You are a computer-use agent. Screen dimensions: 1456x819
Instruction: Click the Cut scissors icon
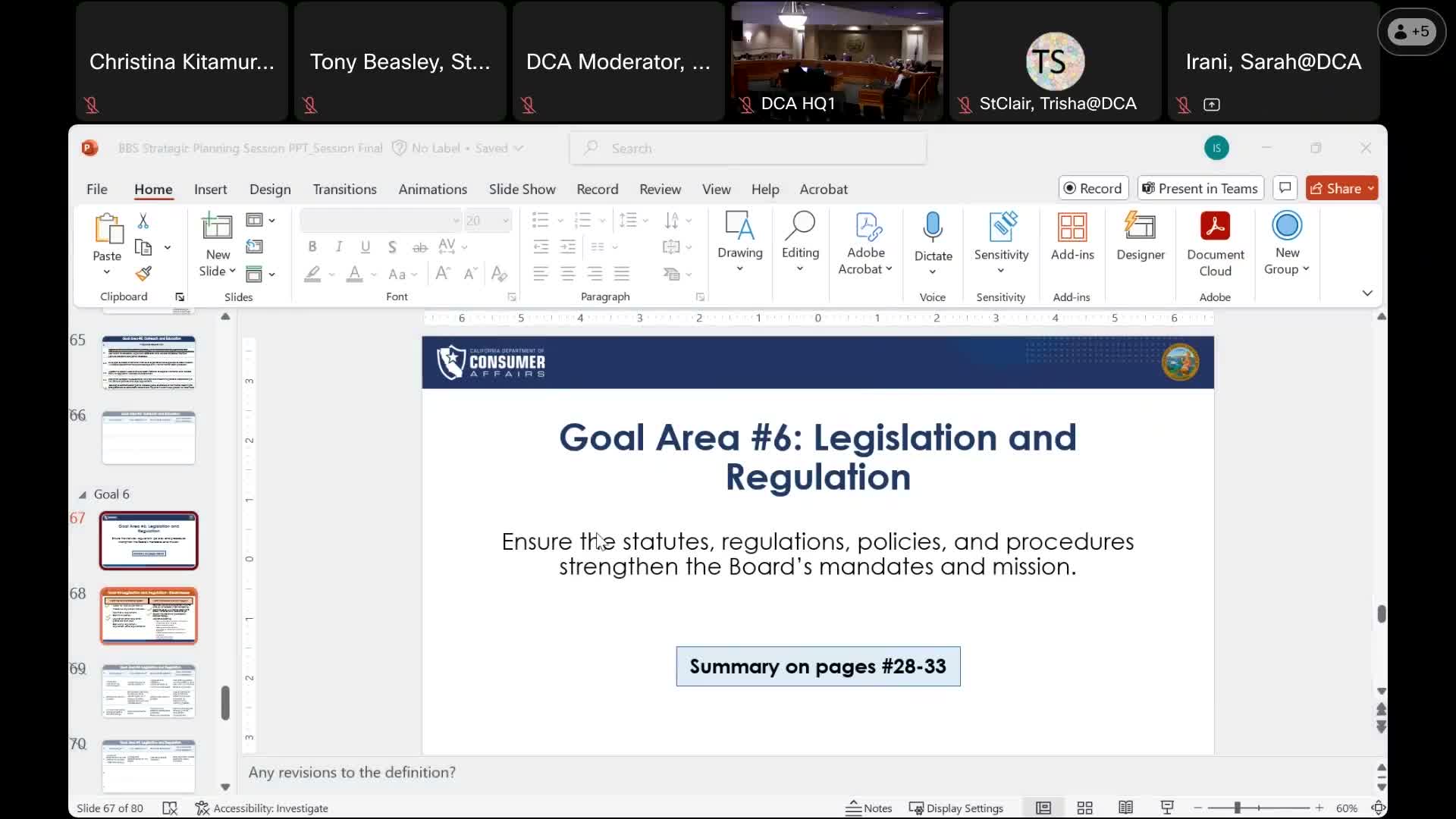click(143, 221)
